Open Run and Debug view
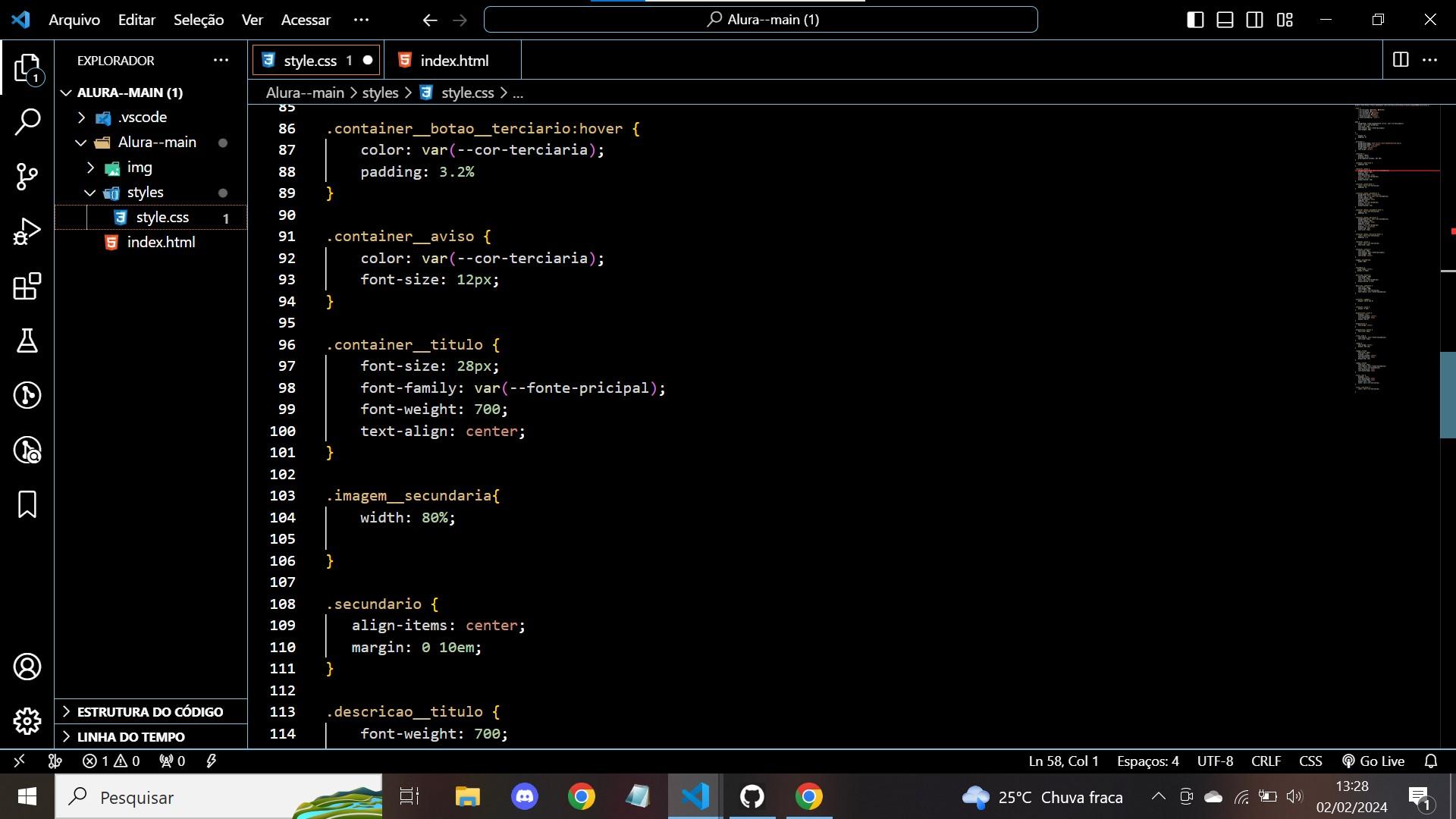The width and height of the screenshot is (1456, 819). pyautogui.click(x=27, y=231)
